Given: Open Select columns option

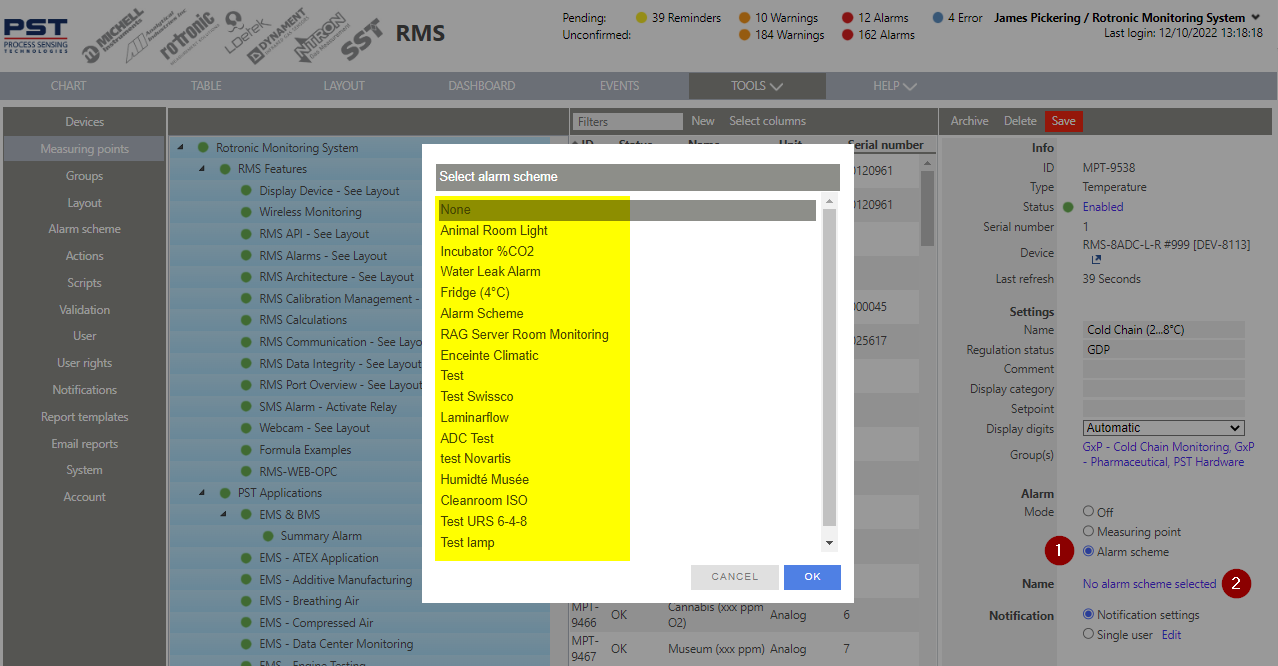Looking at the screenshot, I should coord(767,121).
